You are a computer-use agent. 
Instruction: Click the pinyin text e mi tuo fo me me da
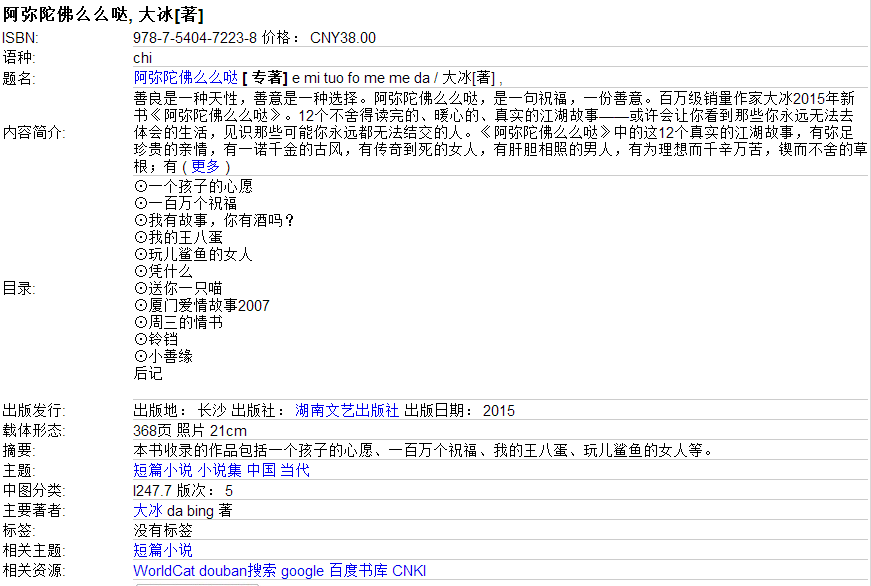tap(361, 78)
